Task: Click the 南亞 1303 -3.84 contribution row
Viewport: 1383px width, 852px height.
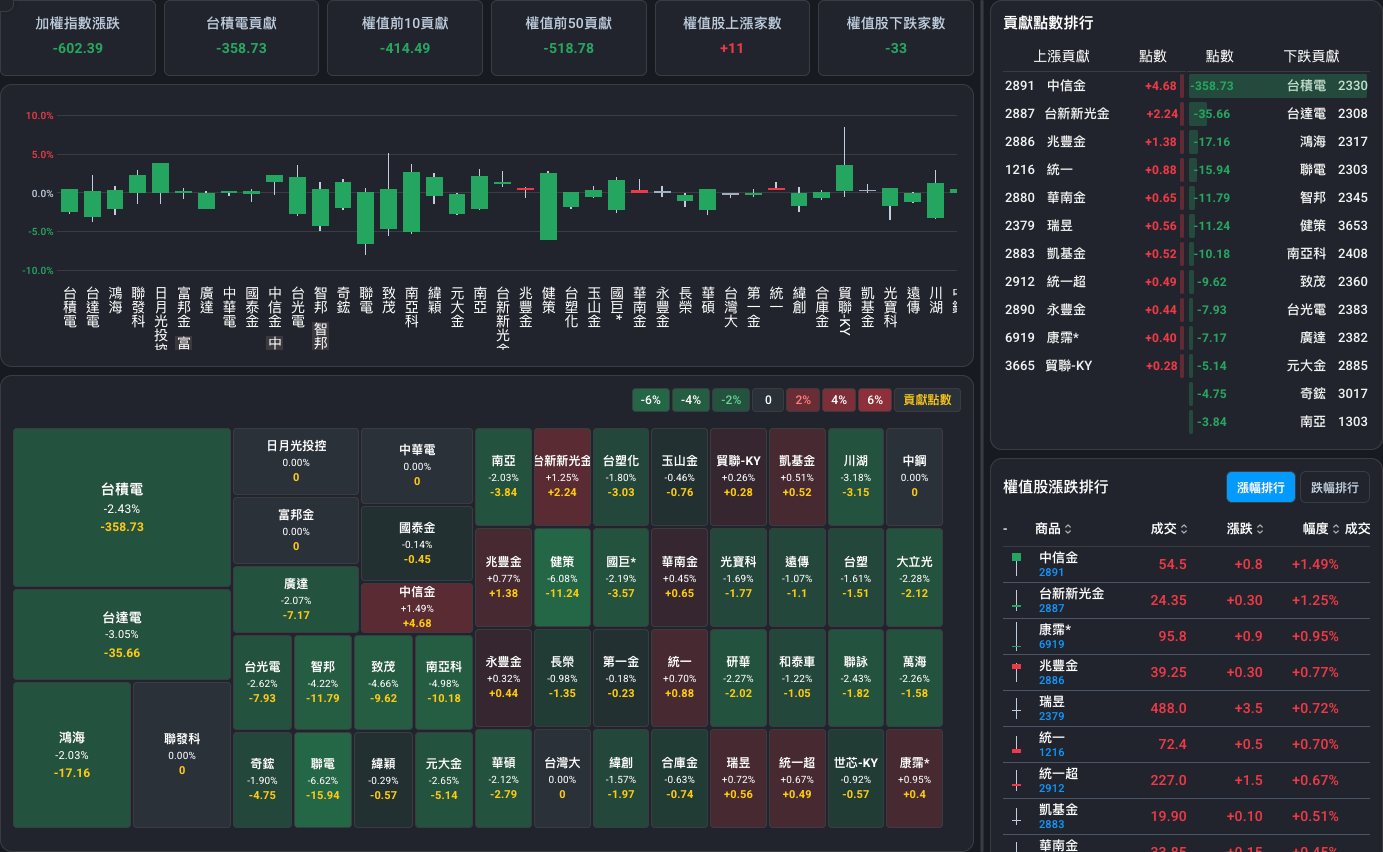Action: point(1278,422)
